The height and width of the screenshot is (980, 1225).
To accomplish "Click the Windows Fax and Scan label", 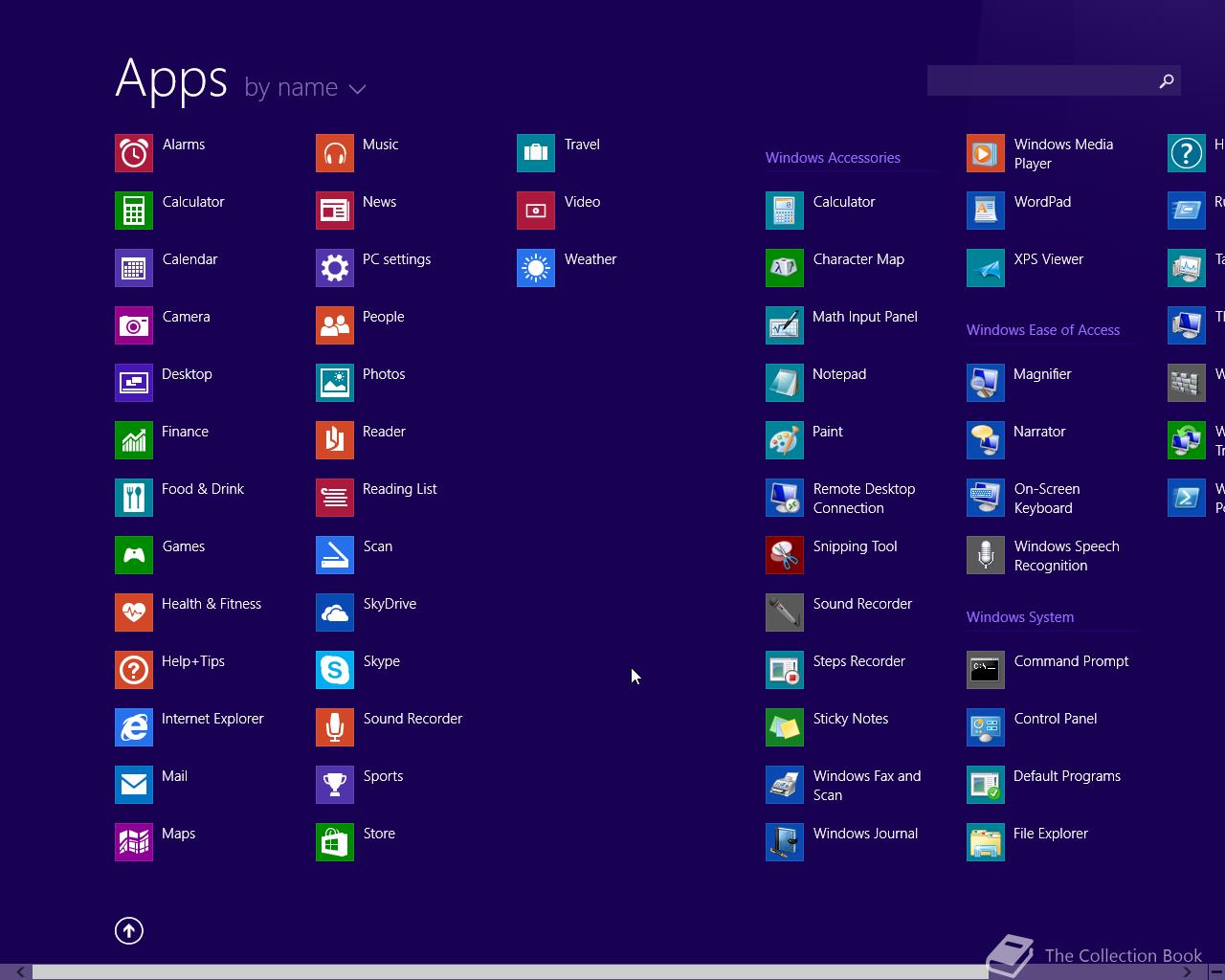I will [867, 786].
